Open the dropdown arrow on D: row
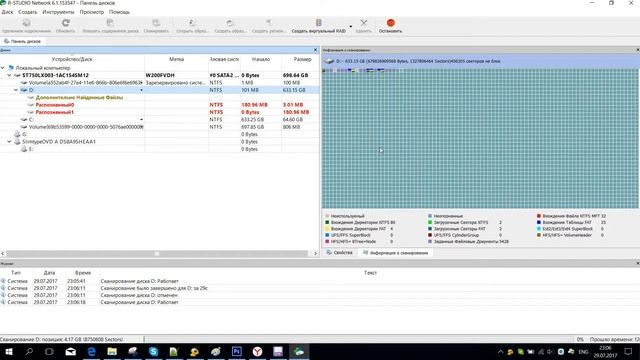Image resolution: width=640 pixels, height=360 pixels. coord(141,90)
